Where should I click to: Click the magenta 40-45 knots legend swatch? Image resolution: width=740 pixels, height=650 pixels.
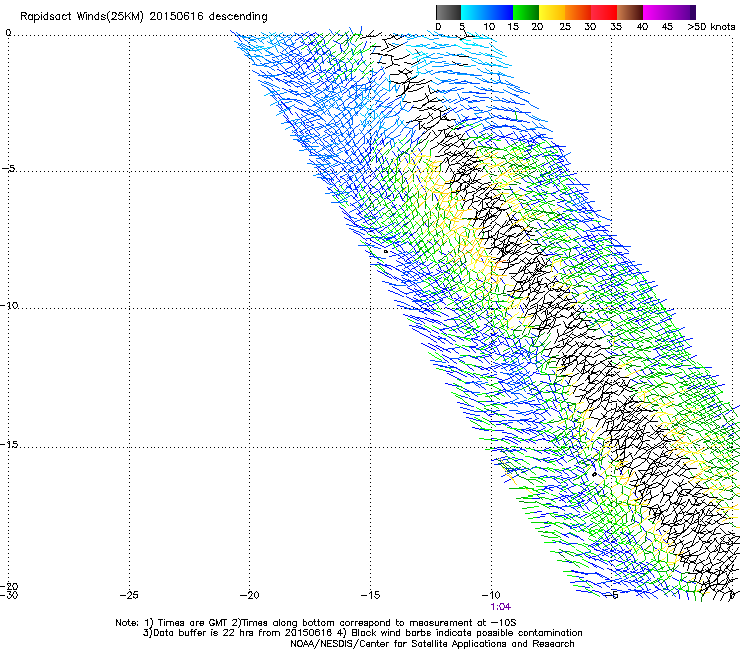pyautogui.click(x=656, y=12)
